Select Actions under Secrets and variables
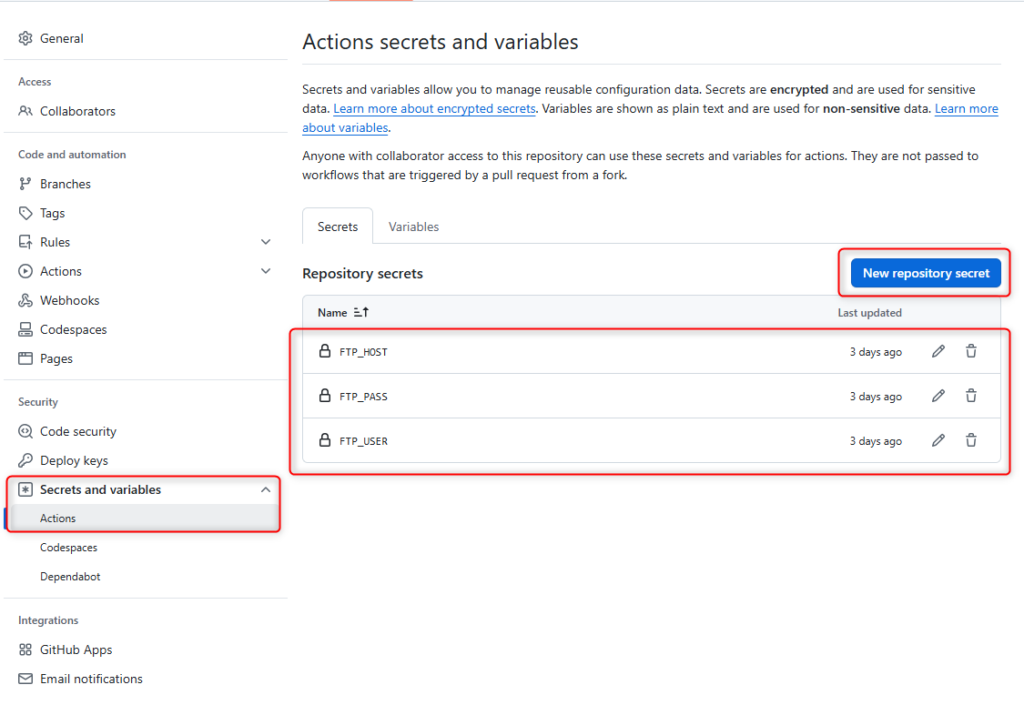The width and height of the screenshot is (1024, 705). [142, 518]
